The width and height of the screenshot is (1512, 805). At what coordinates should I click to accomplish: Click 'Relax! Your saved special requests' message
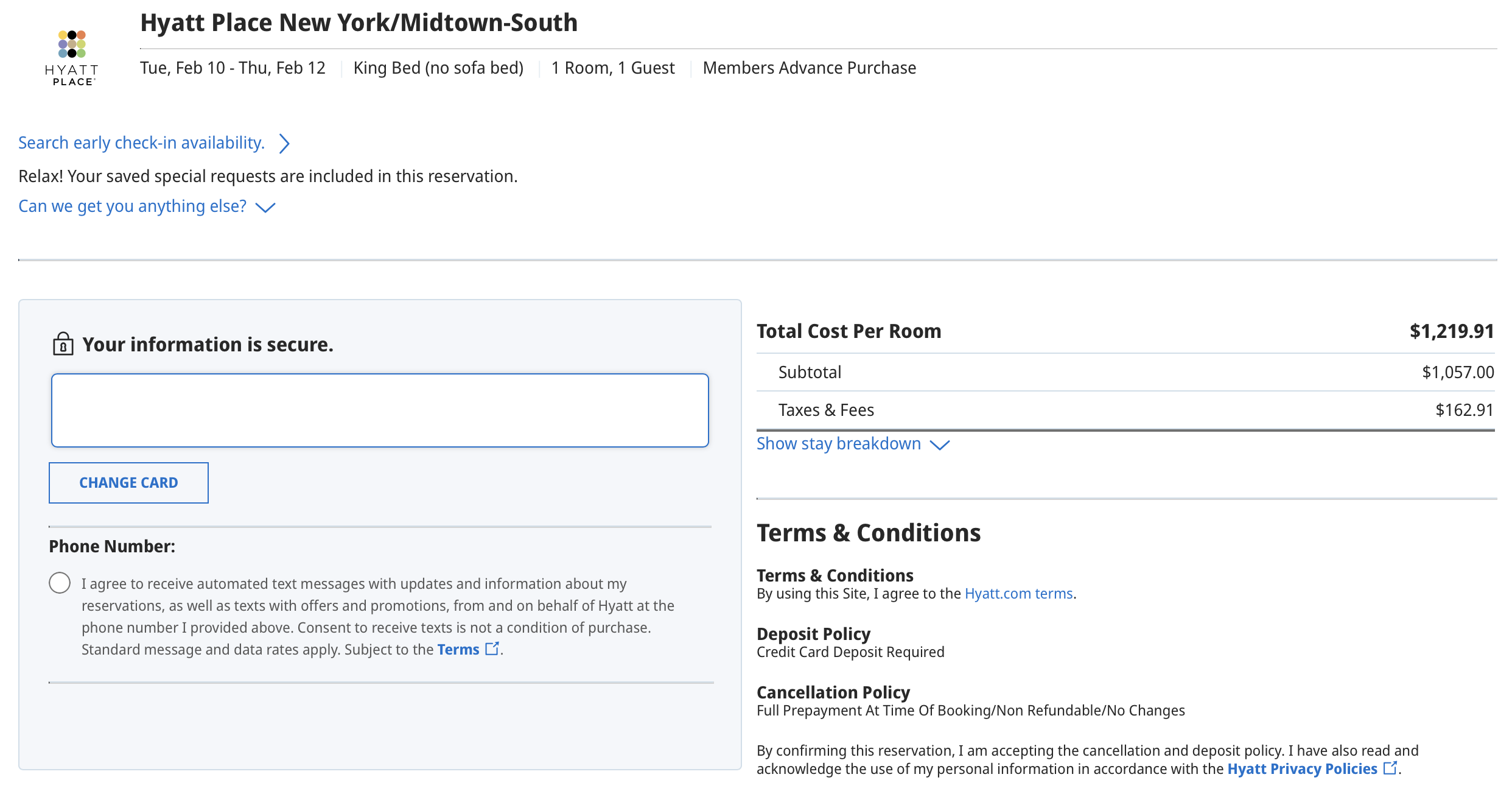pos(268,176)
